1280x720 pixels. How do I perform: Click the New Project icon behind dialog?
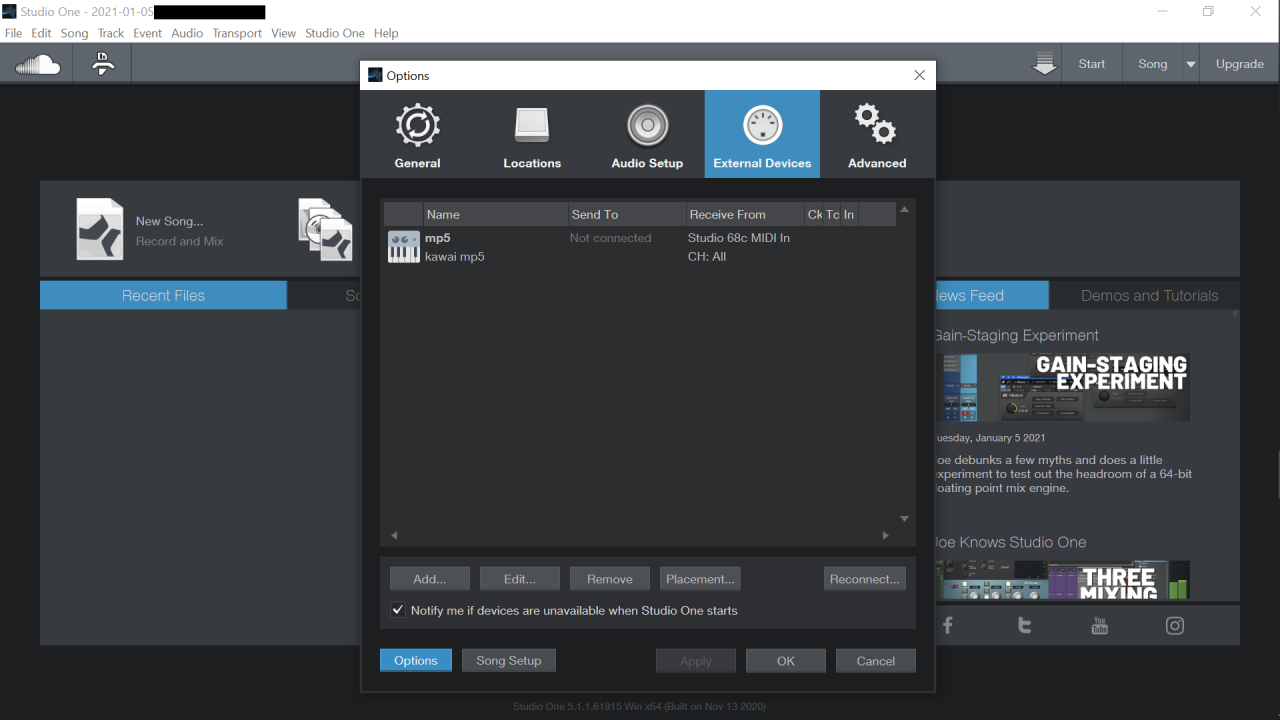[326, 229]
